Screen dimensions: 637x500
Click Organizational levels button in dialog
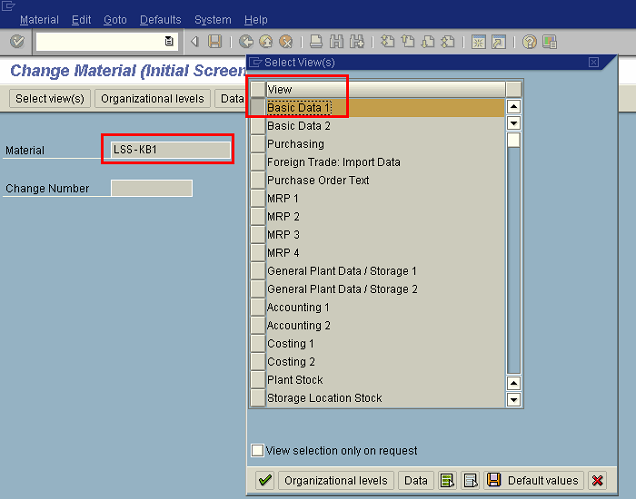(x=335, y=481)
